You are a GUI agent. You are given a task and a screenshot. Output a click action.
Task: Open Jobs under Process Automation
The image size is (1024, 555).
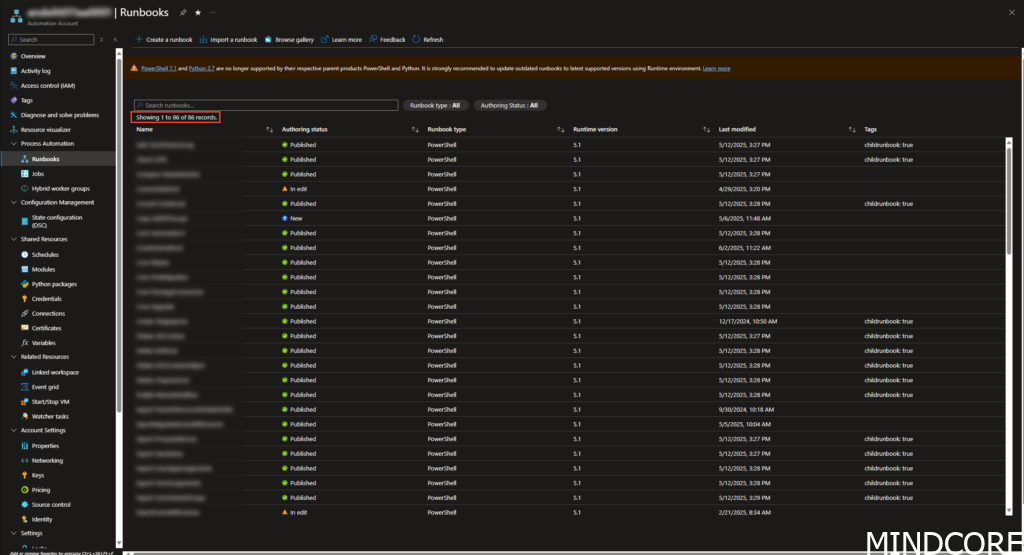pyautogui.click(x=38, y=173)
